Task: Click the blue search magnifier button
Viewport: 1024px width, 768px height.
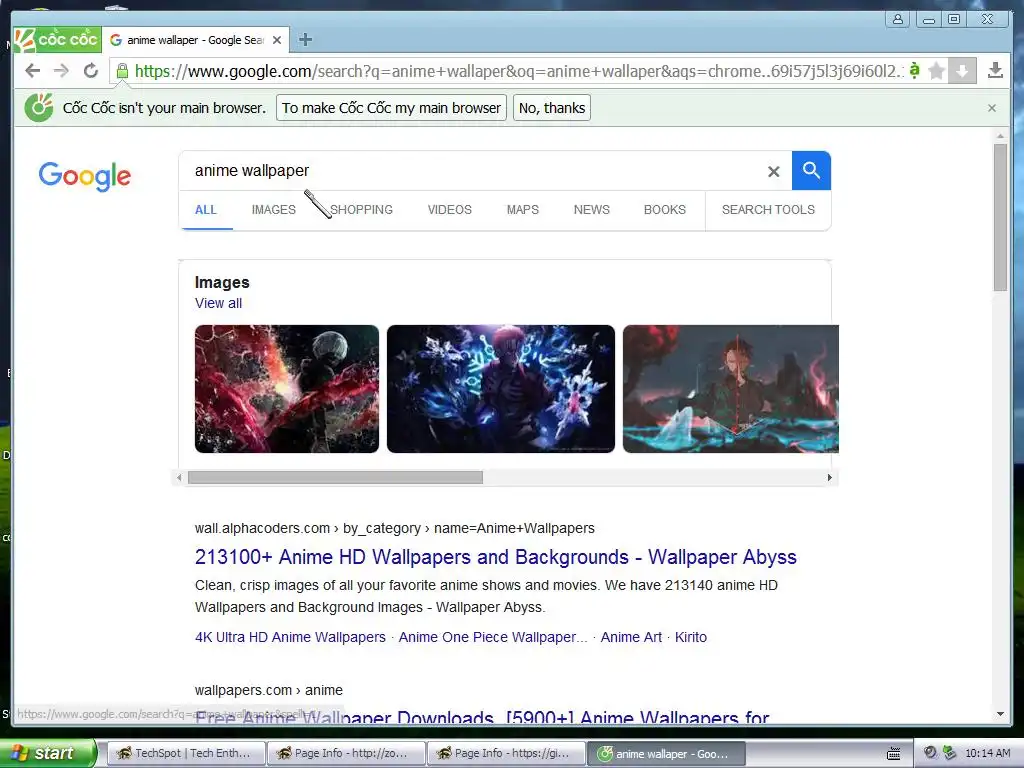Action: (x=811, y=170)
